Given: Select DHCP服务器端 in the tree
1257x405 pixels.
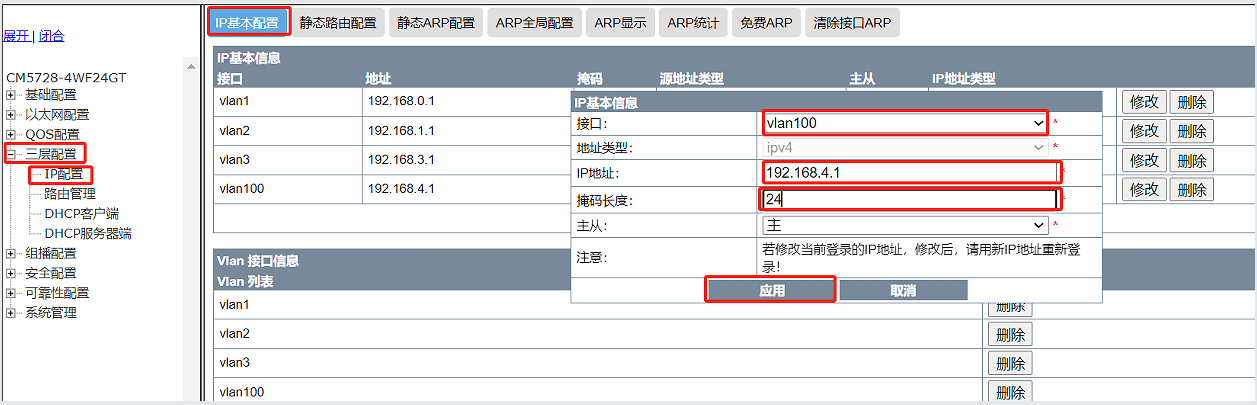Looking at the screenshot, I should click(88, 233).
